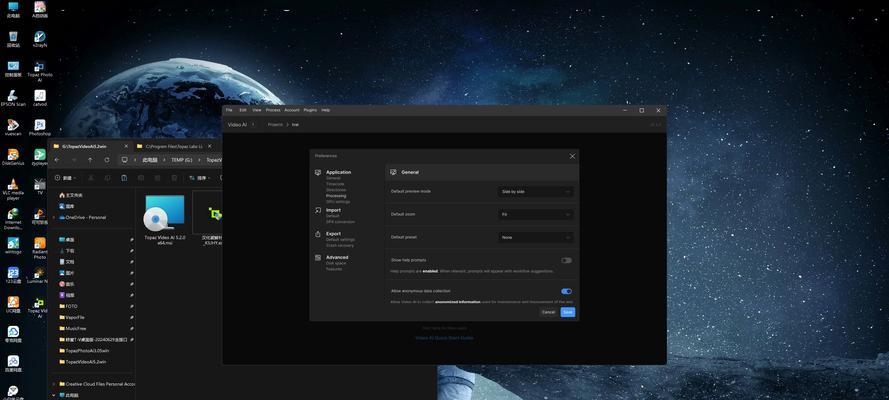This screenshot has width=889, height=400.
Task: Click TEMP (G:) in Explorer address bar
Action: (x=181, y=160)
